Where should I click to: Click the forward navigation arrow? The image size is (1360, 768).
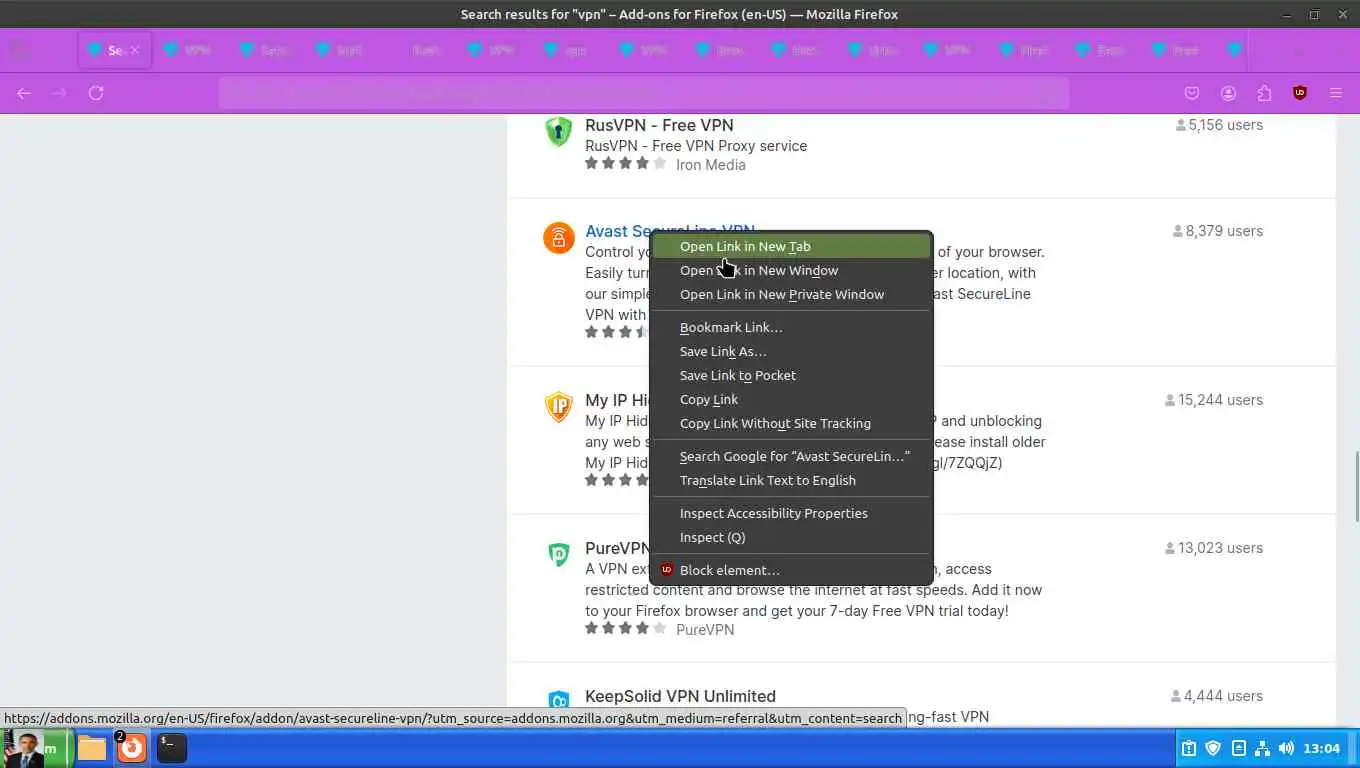(x=60, y=93)
